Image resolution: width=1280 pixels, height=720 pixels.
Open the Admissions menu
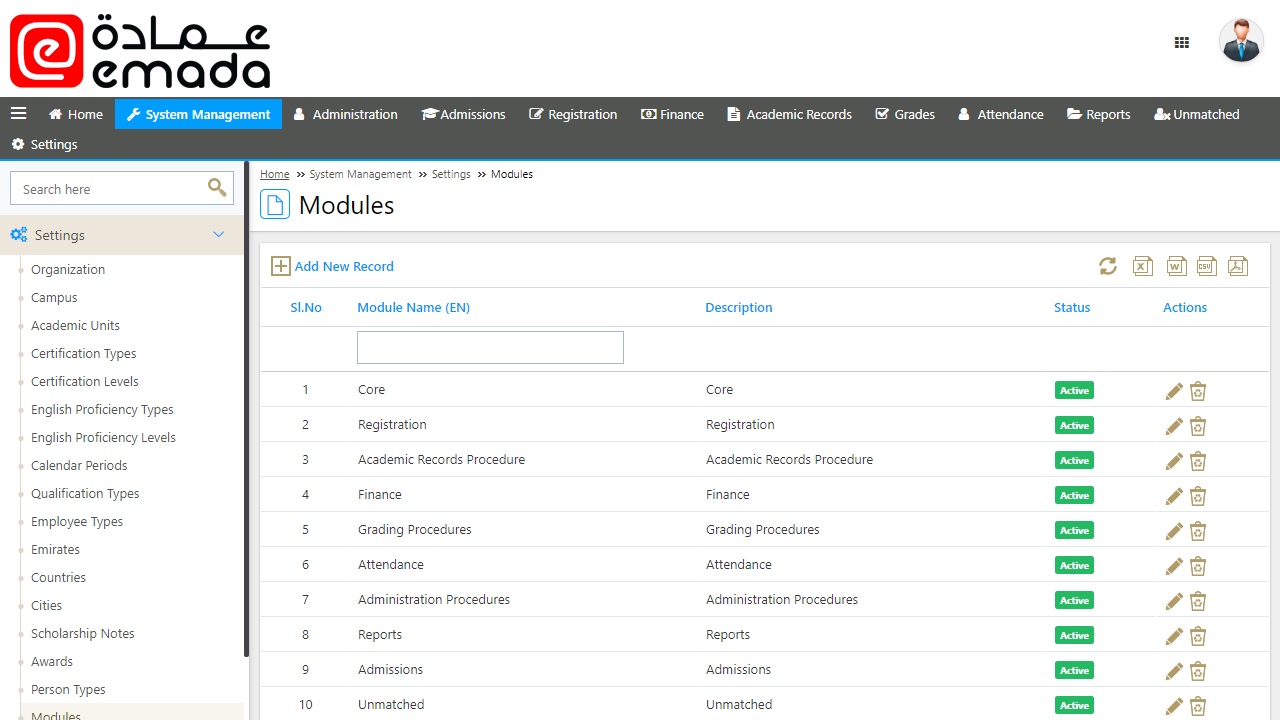pyautogui.click(x=463, y=114)
